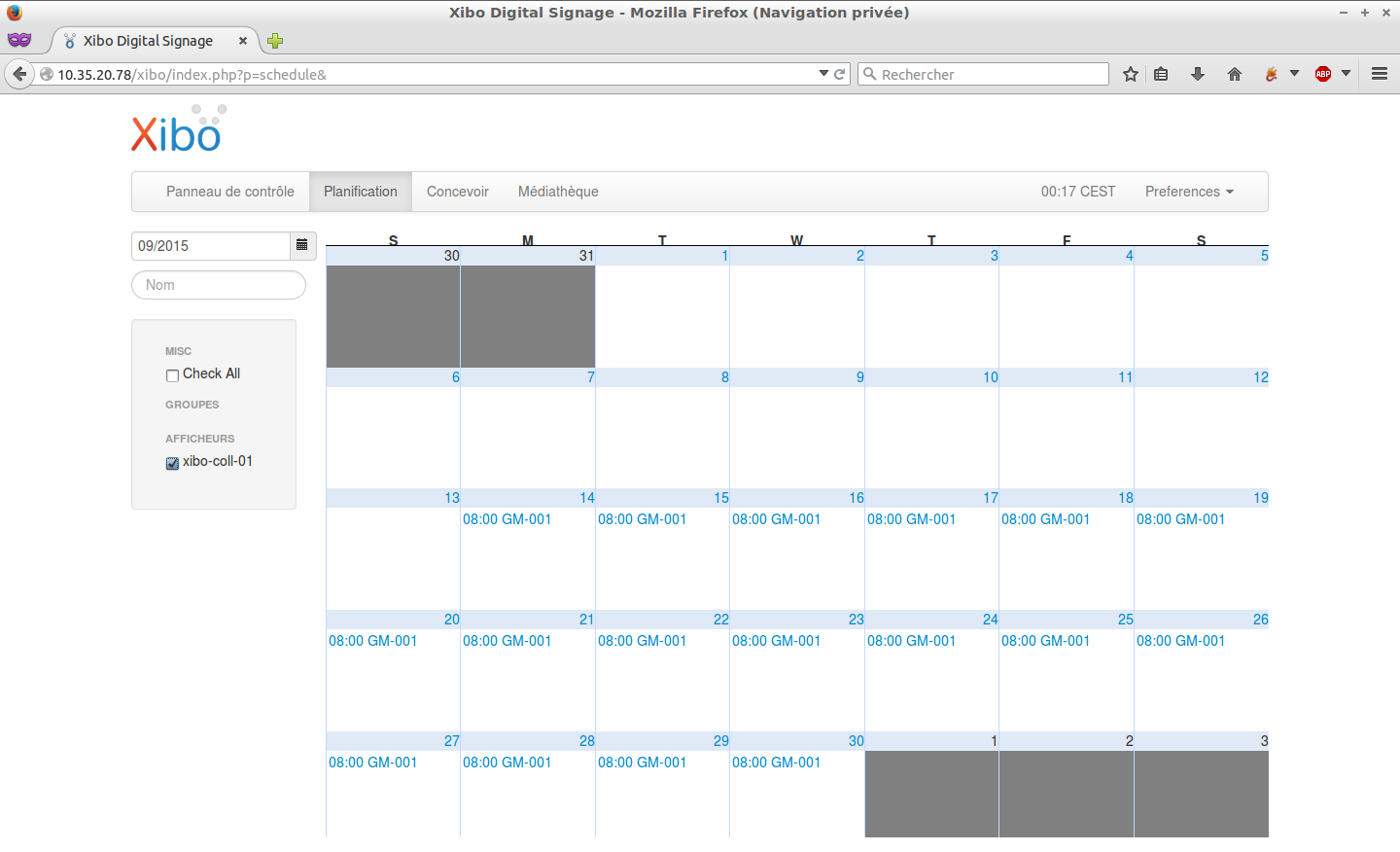
Task: Expand the Adblock Plus dropdown arrow
Action: [x=1346, y=74]
